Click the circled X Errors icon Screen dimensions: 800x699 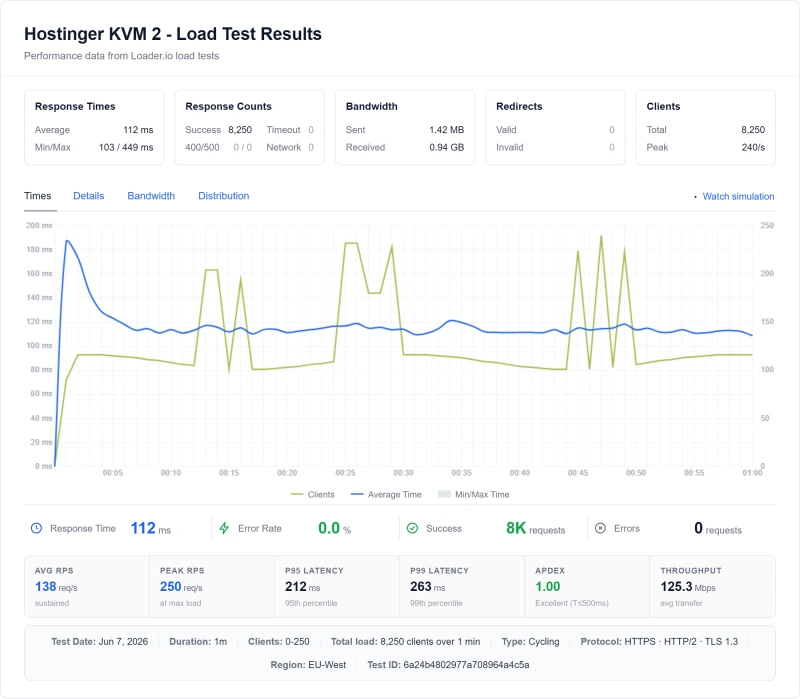(601, 528)
